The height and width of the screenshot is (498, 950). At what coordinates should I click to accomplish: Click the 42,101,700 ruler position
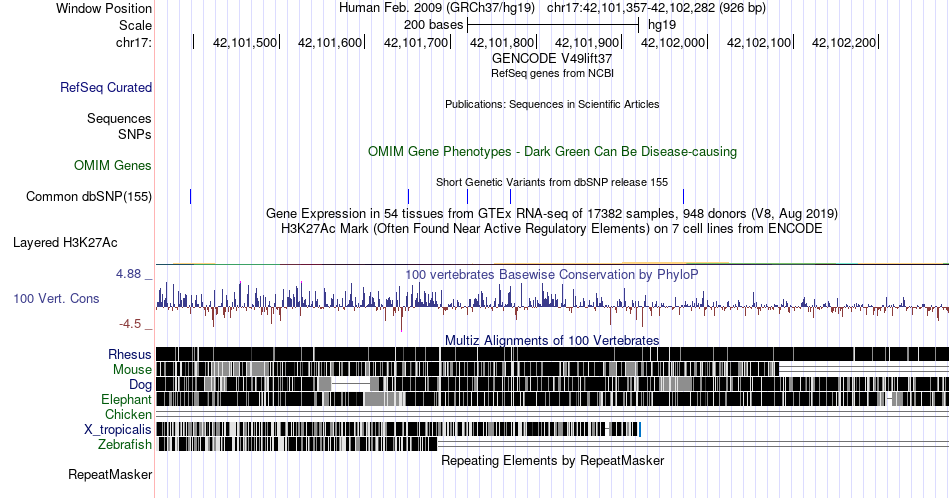pyautogui.click(x=416, y=42)
